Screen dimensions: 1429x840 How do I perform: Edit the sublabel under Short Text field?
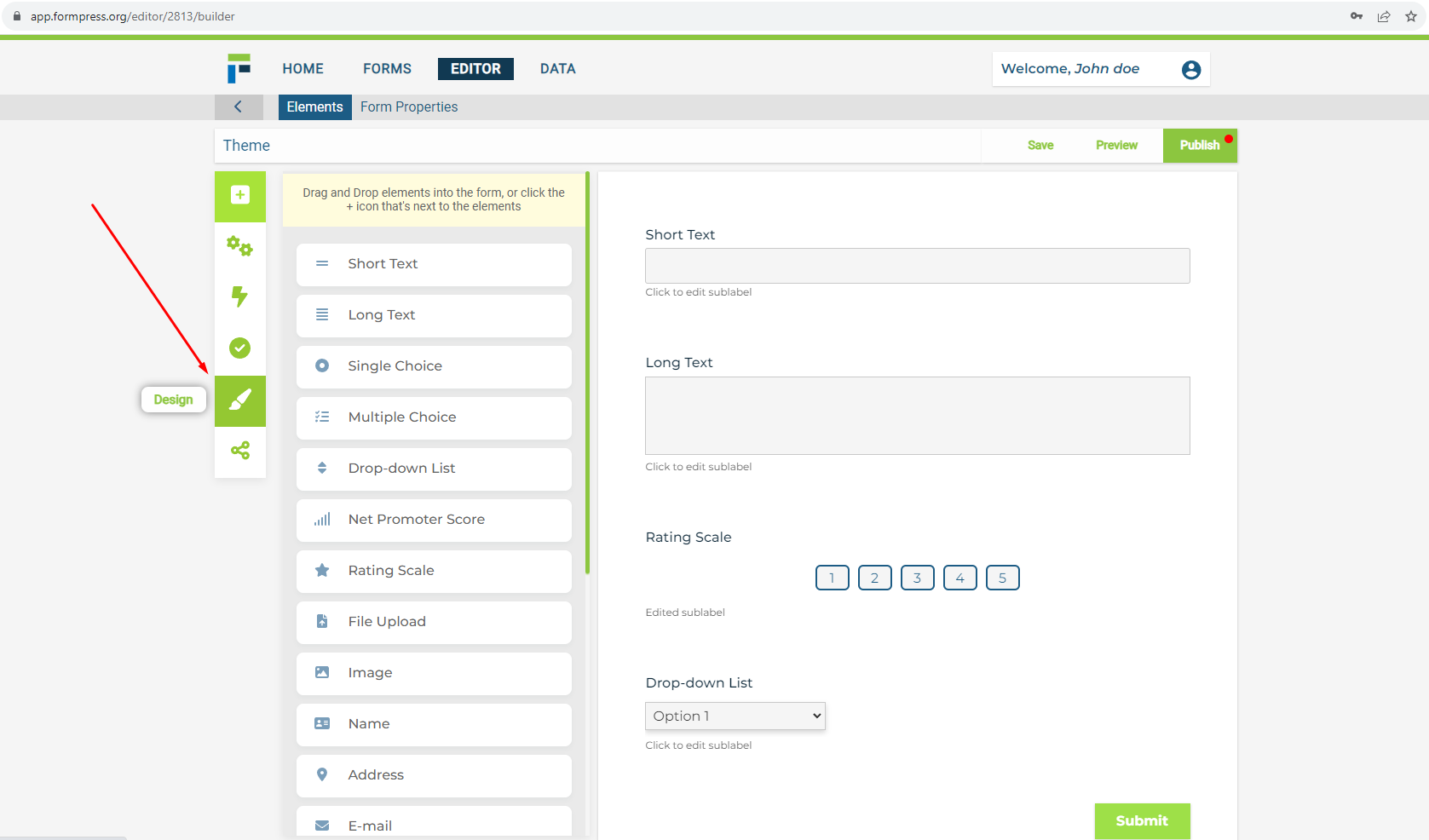(x=699, y=292)
